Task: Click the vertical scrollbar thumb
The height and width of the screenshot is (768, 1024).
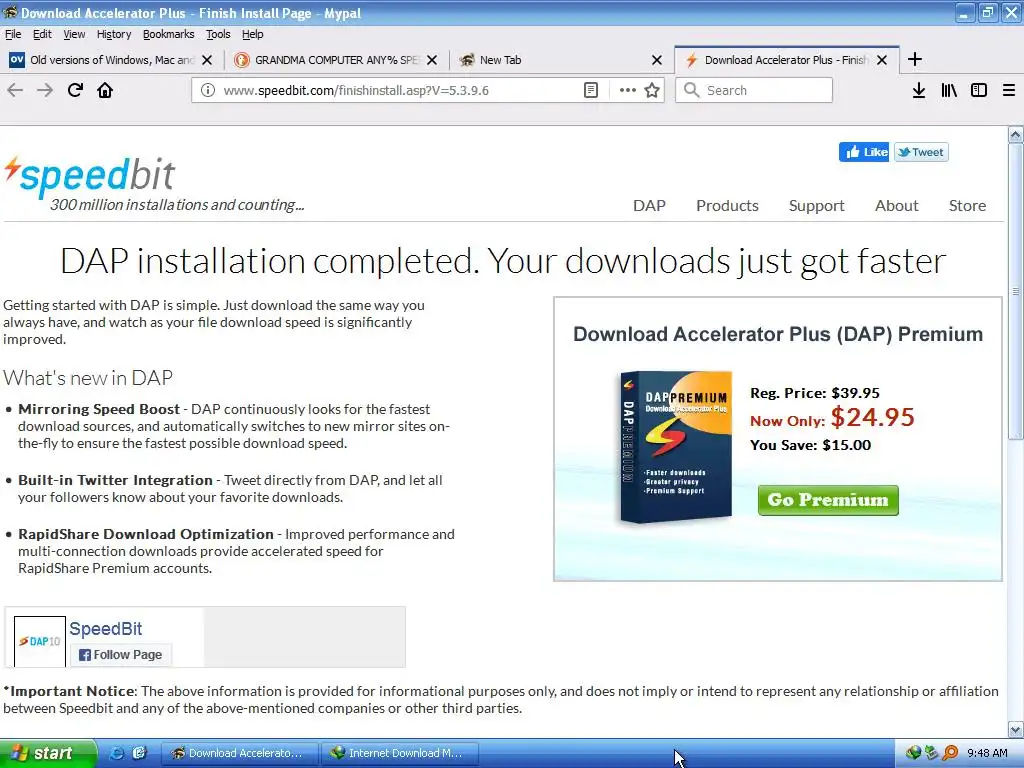Action: pos(1016,291)
